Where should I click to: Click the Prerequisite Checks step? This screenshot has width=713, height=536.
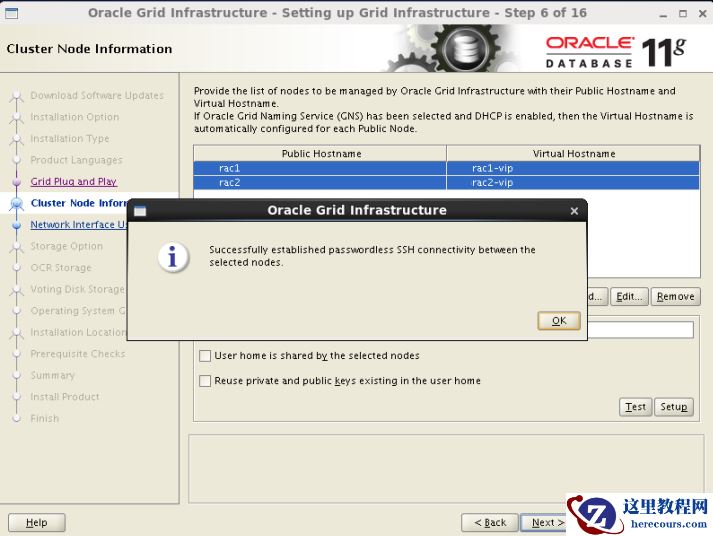click(x=78, y=354)
